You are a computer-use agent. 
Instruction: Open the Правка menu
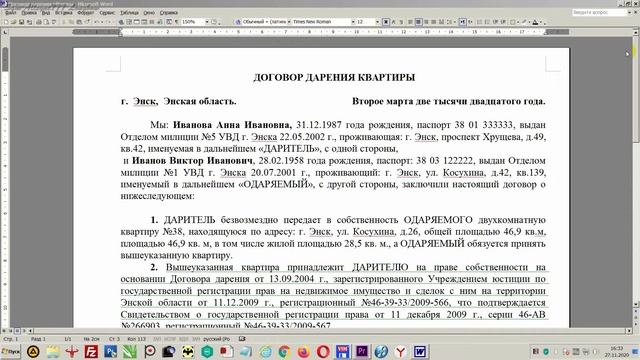29,13
